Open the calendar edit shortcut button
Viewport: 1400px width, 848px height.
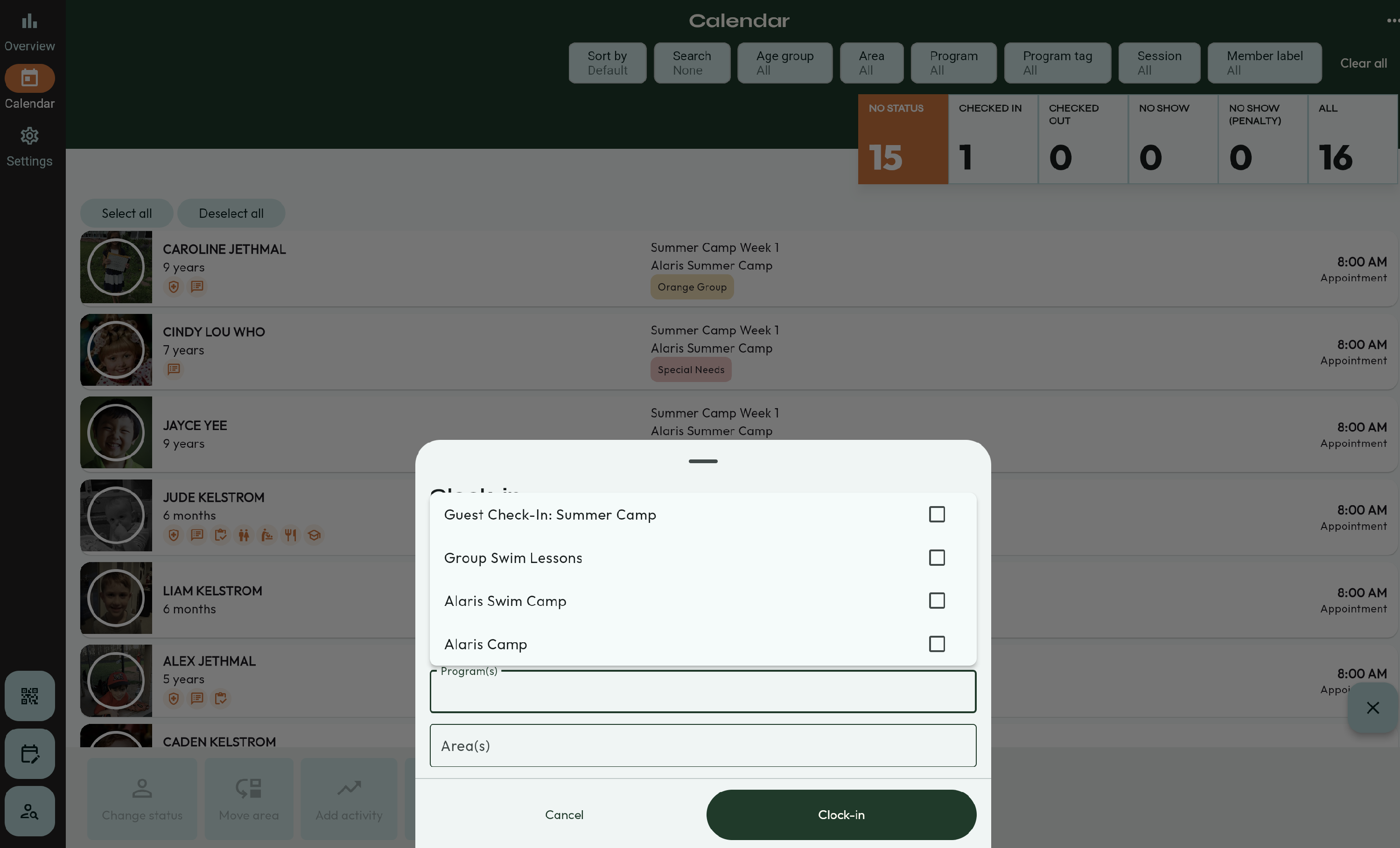(29, 754)
